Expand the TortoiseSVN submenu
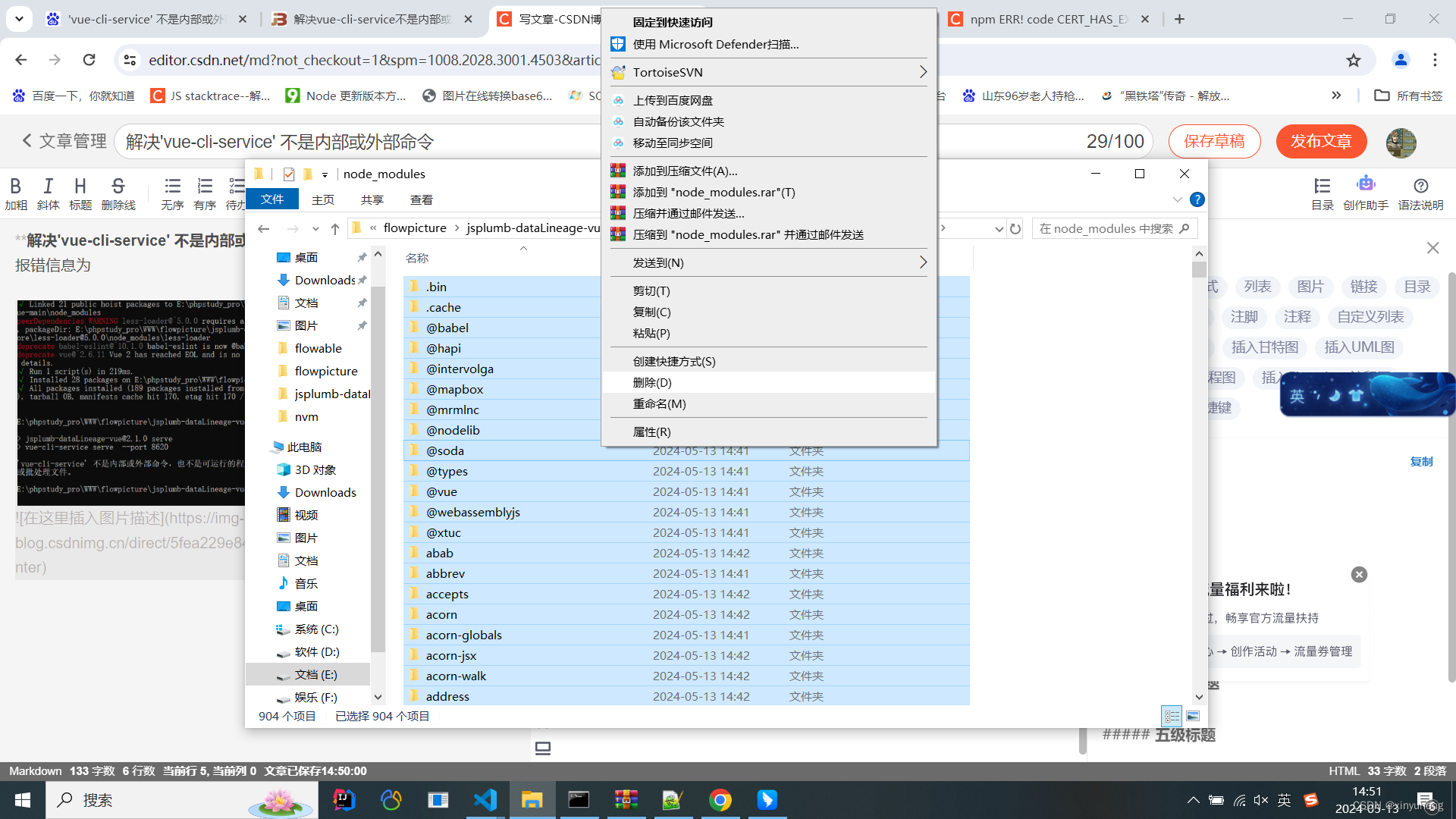Image resolution: width=1456 pixels, height=819 pixels. coord(768,72)
